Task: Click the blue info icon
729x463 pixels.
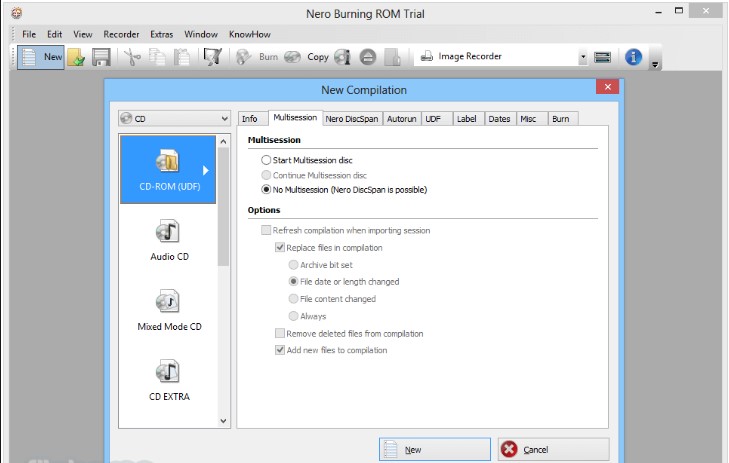Action: coord(633,57)
